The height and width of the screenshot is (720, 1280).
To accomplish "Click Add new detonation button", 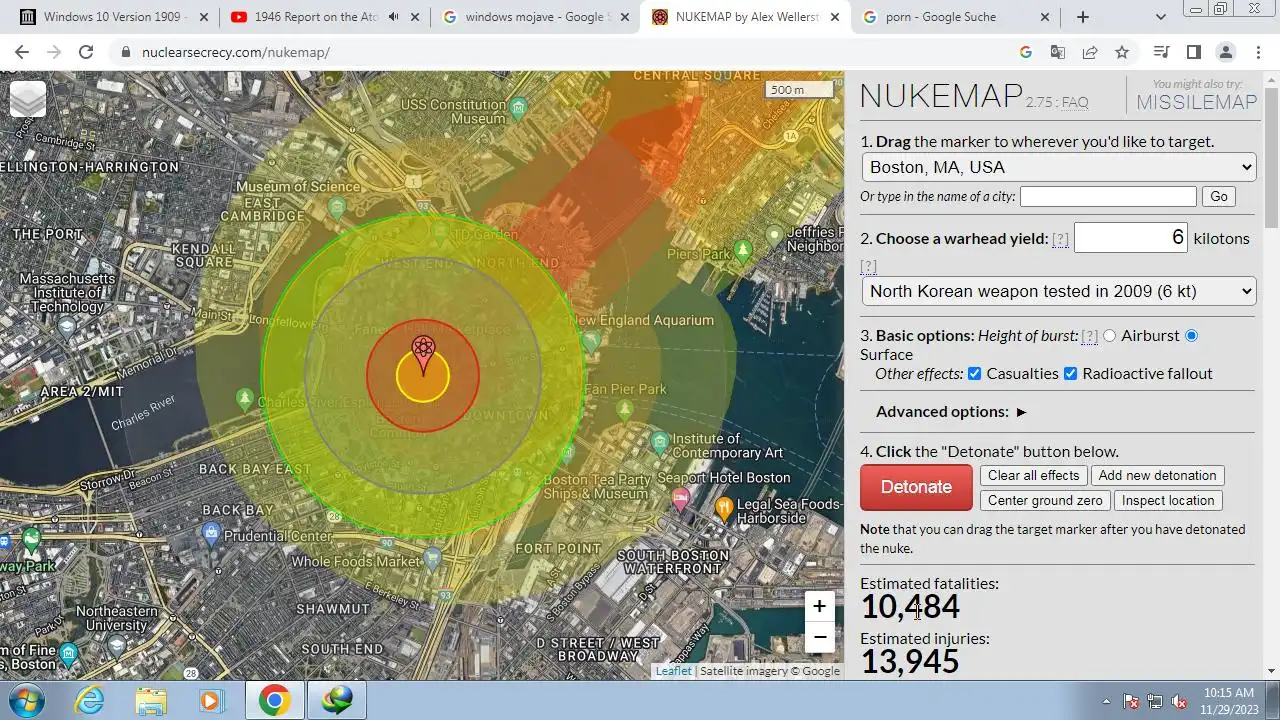I will click(1157, 476).
